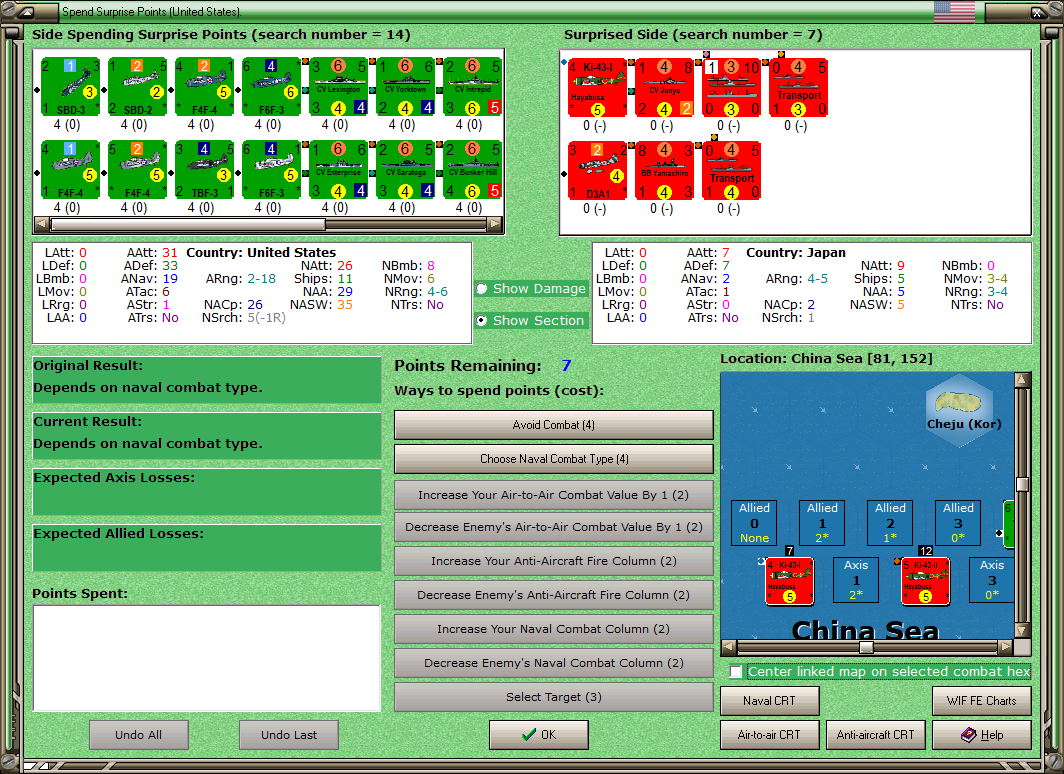Click right arrow of spending side units scrollbar
The height and width of the screenshot is (774, 1064).
click(x=495, y=224)
